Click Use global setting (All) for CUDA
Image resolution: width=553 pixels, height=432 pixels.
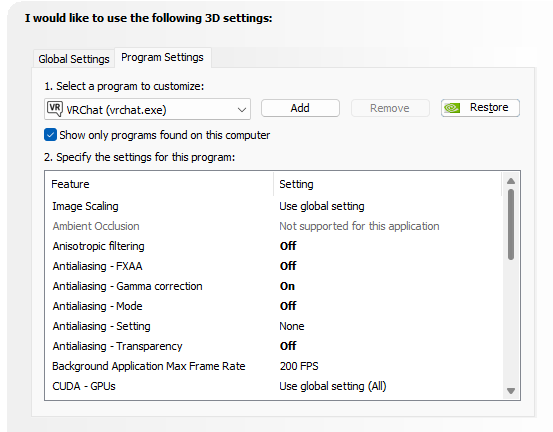point(333,386)
